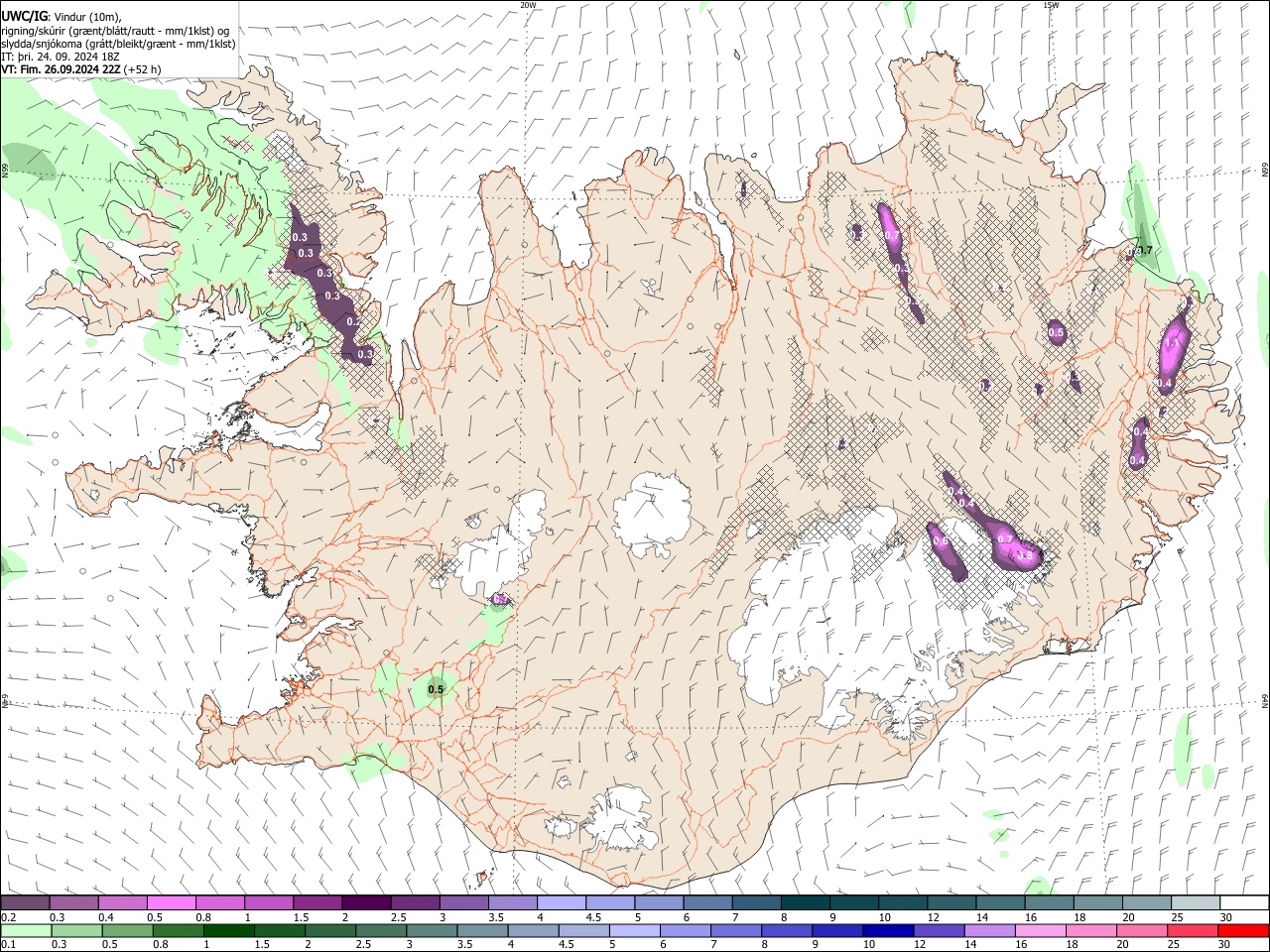Click the grey-green swatch between 3 and 3.5 in the green scale

[432, 930]
